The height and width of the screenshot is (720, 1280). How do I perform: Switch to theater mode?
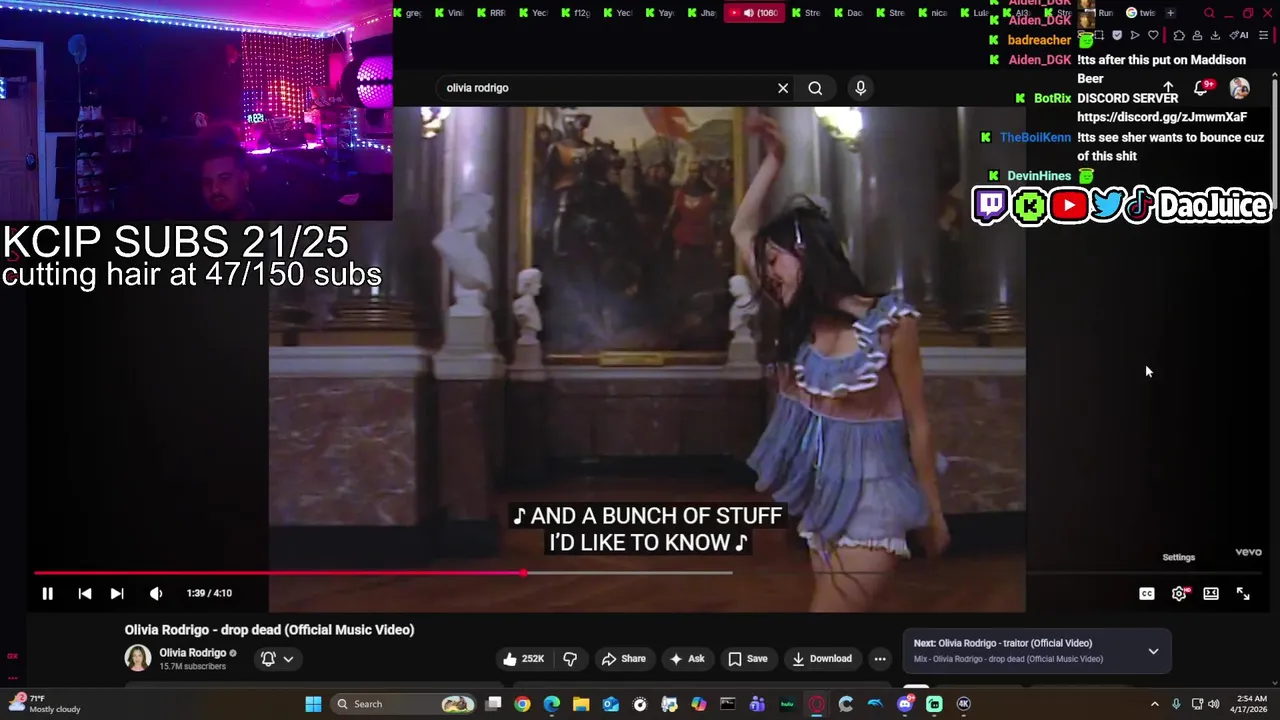click(x=1211, y=593)
